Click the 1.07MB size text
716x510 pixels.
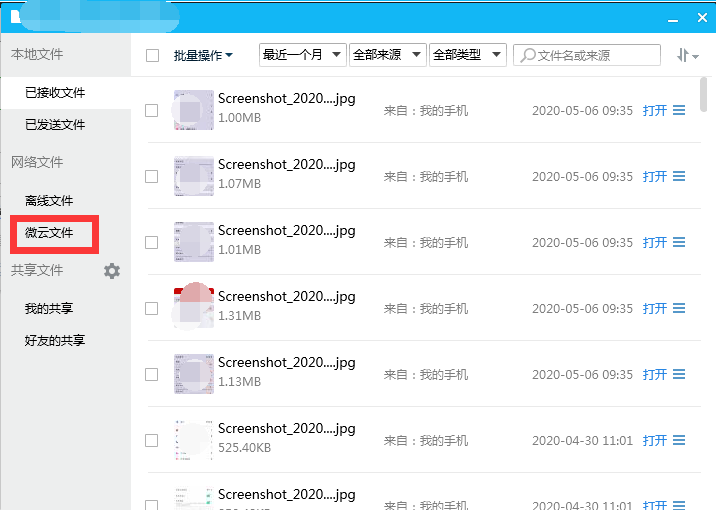pos(239,184)
